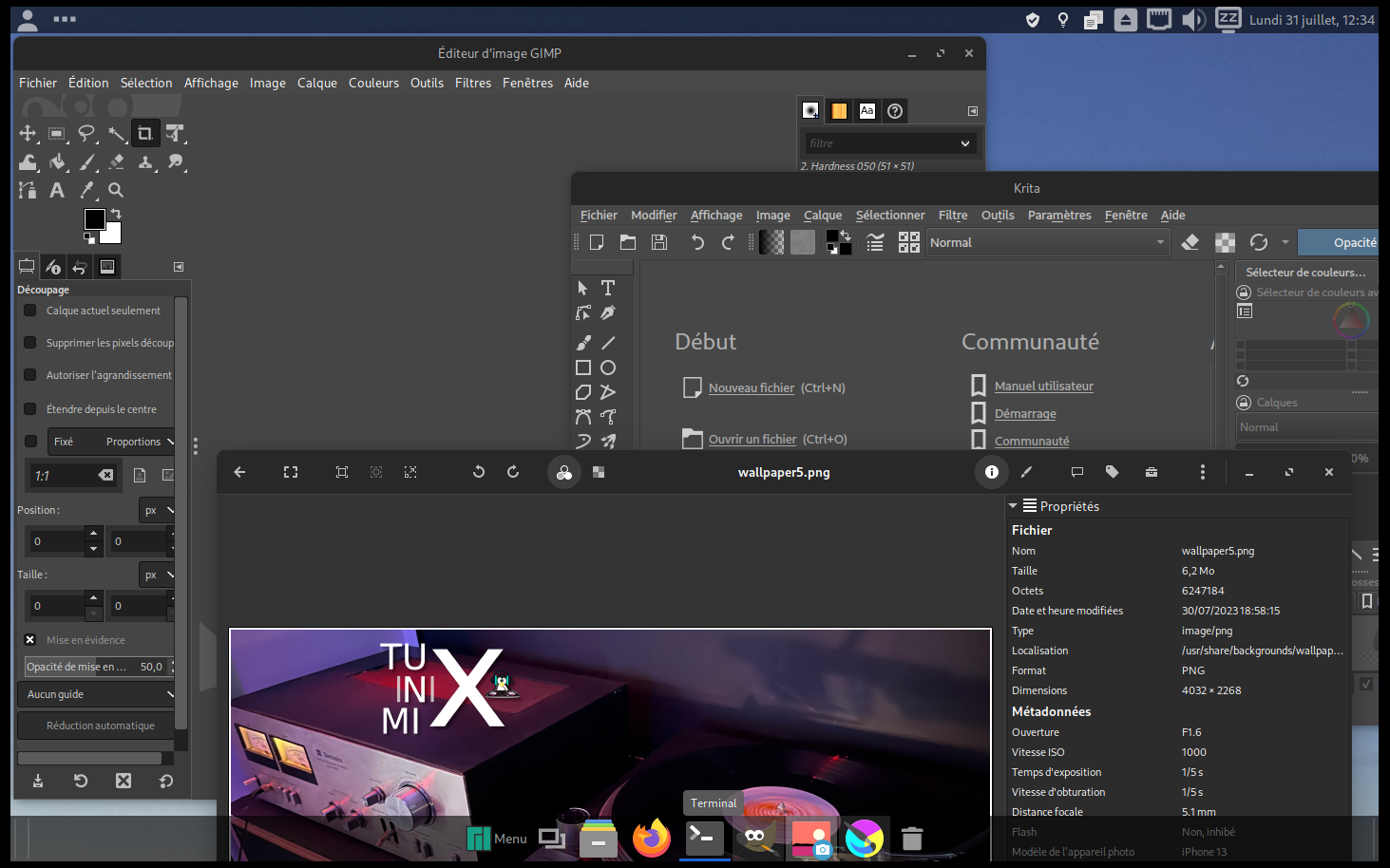Viewport: 1390px width, 868px height.
Task: Enable 'Étendre depuis le centre' checkbox
Action: (x=30, y=409)
